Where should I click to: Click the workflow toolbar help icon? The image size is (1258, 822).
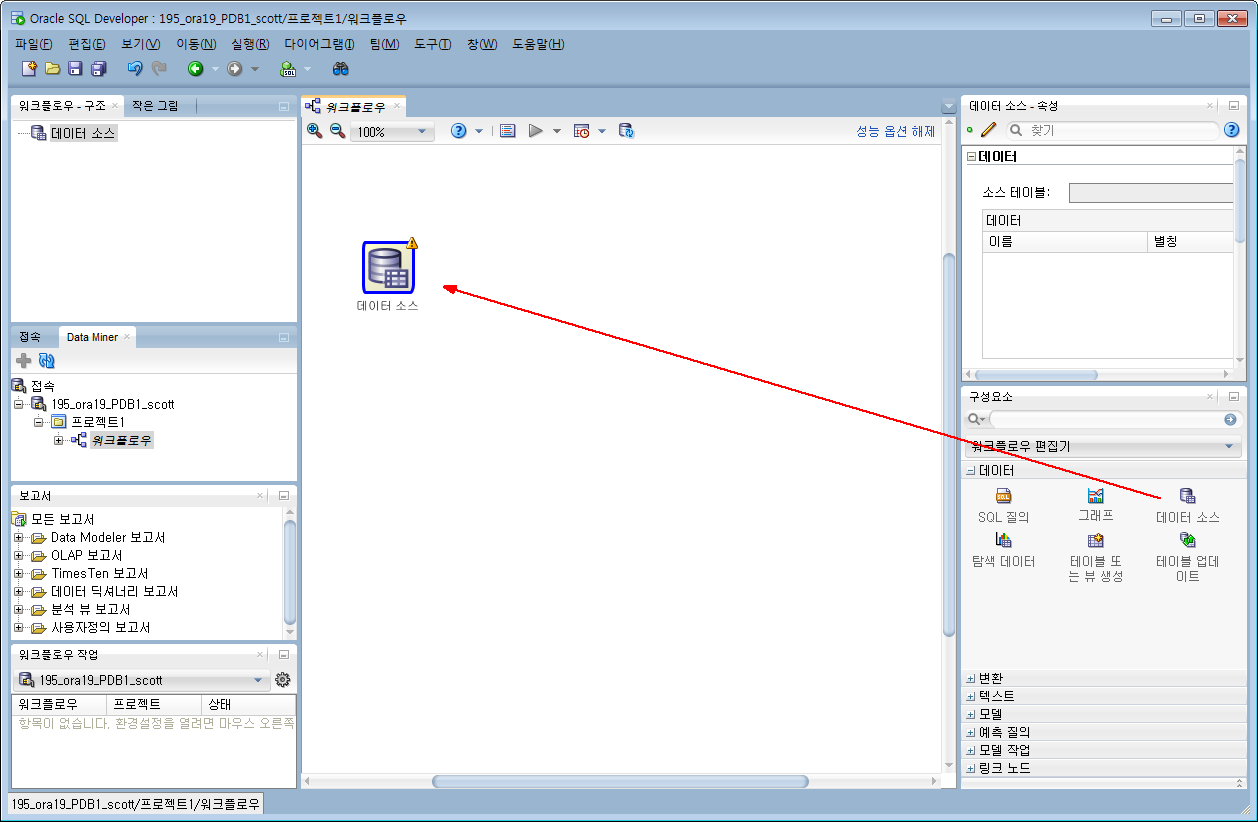coord(459,131)
